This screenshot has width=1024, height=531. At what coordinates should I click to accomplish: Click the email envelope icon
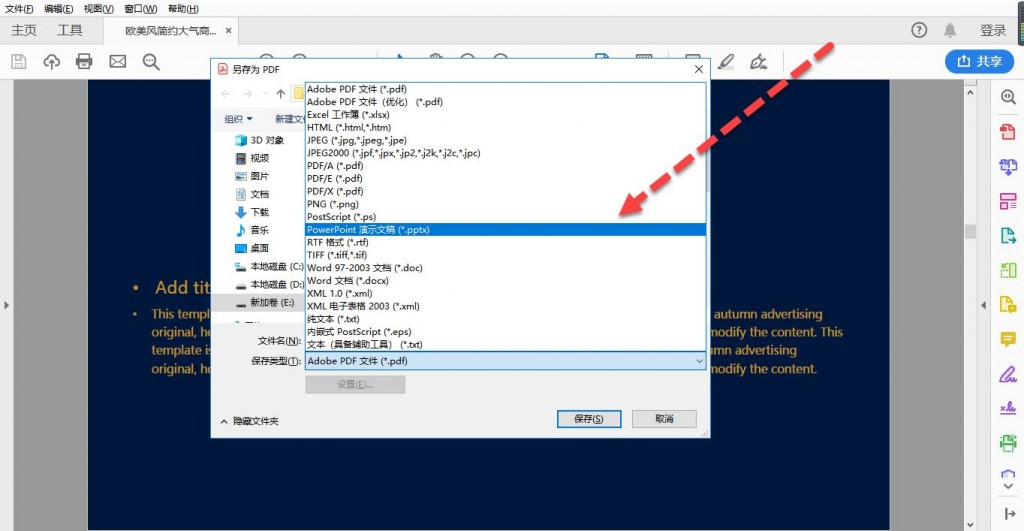pos(118,61)
